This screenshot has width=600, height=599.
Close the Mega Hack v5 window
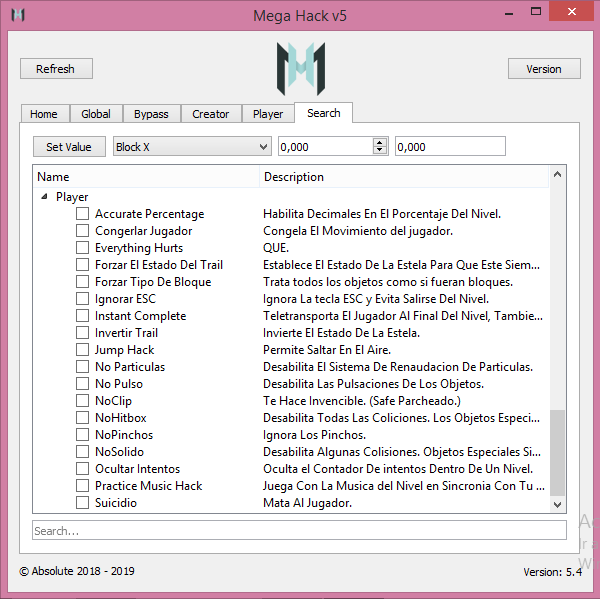pos(572,11)
